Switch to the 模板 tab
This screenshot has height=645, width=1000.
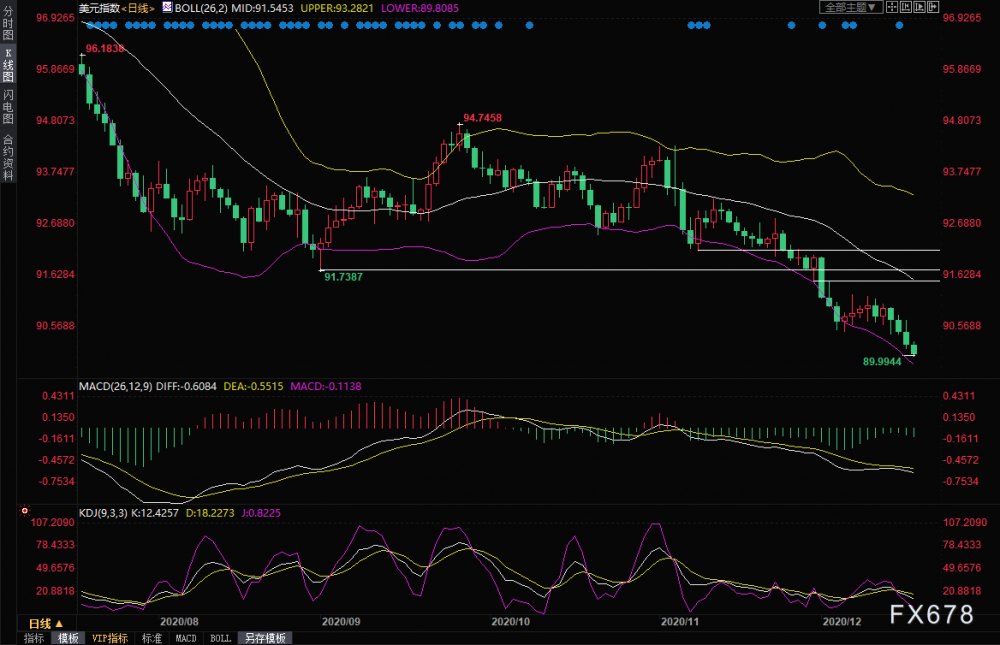(68, 638)
